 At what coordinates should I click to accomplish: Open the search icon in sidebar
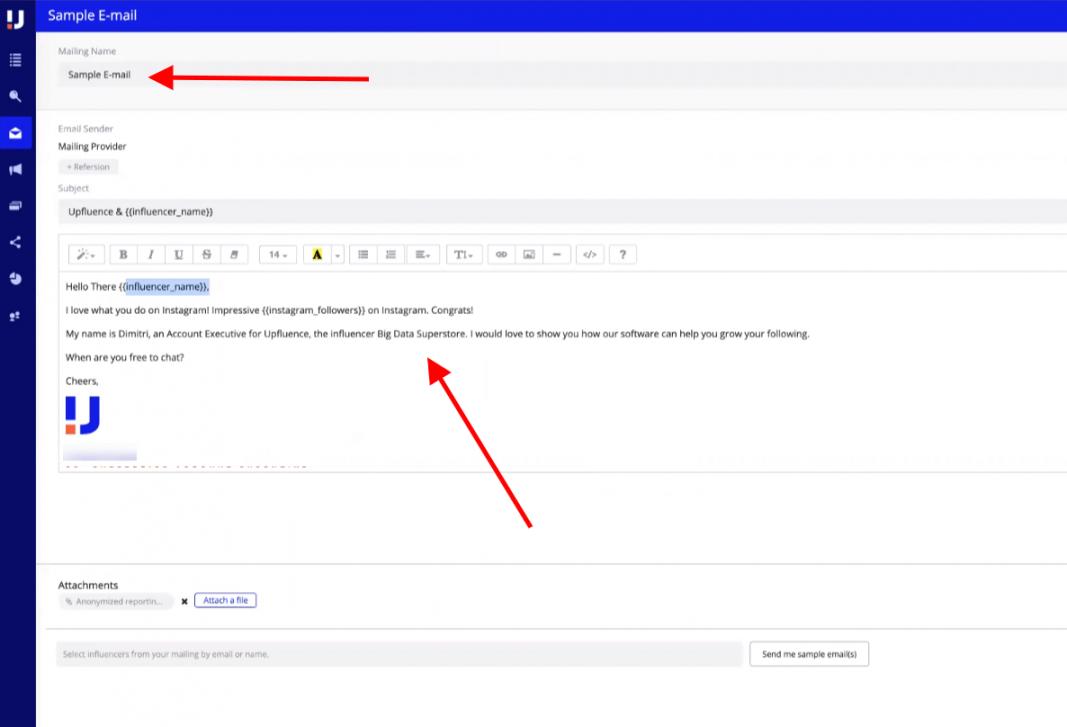point(15,96)
